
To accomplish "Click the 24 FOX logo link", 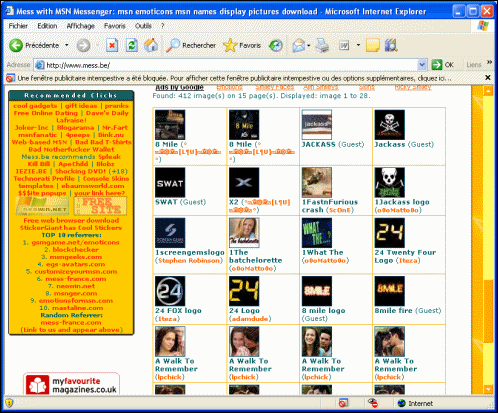I will click(178, 311).
